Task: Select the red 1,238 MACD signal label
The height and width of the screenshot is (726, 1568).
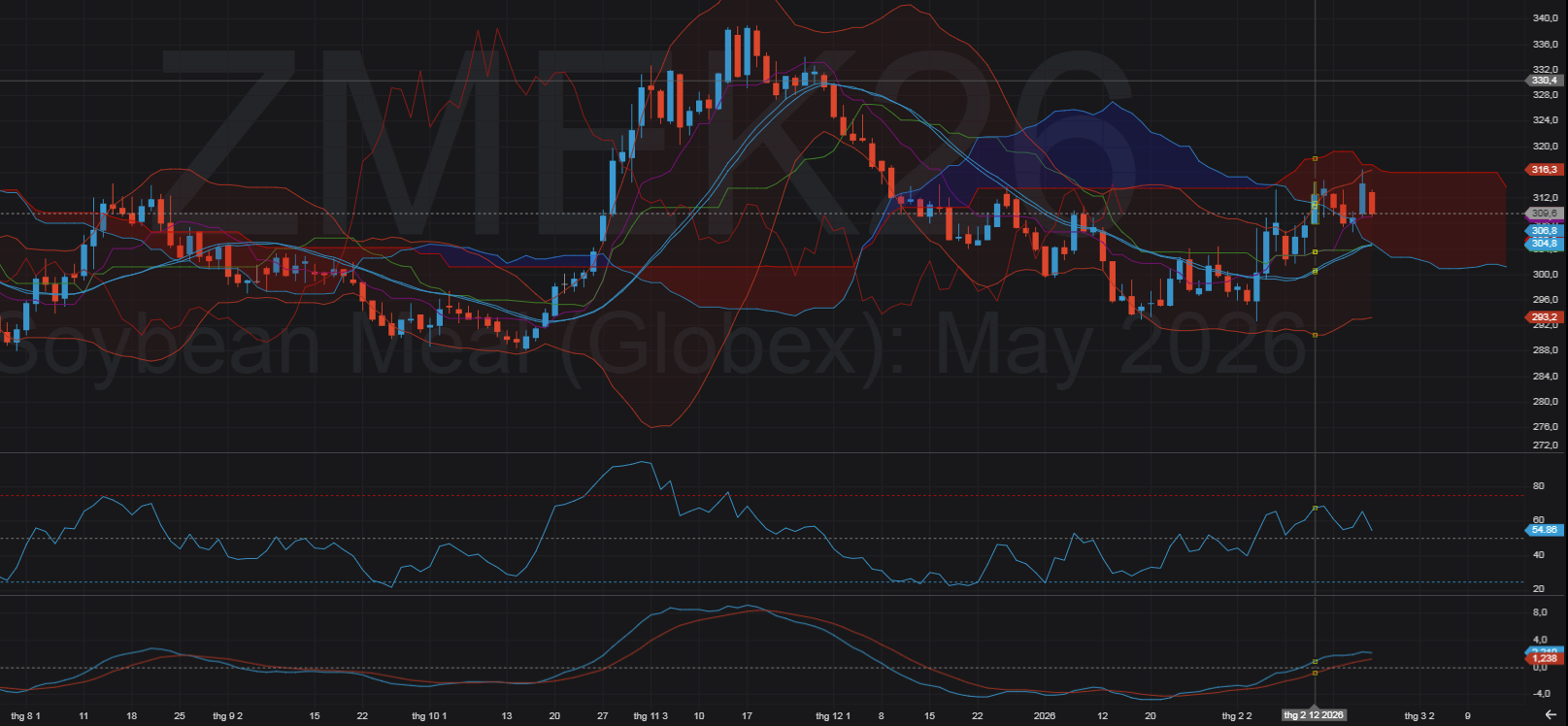Action: pos(1544,659)
